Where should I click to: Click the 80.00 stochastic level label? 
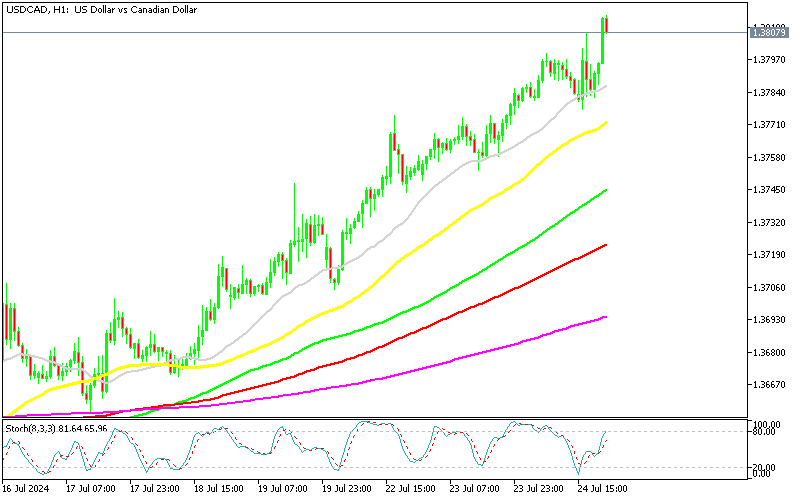(x=765, y=432)
